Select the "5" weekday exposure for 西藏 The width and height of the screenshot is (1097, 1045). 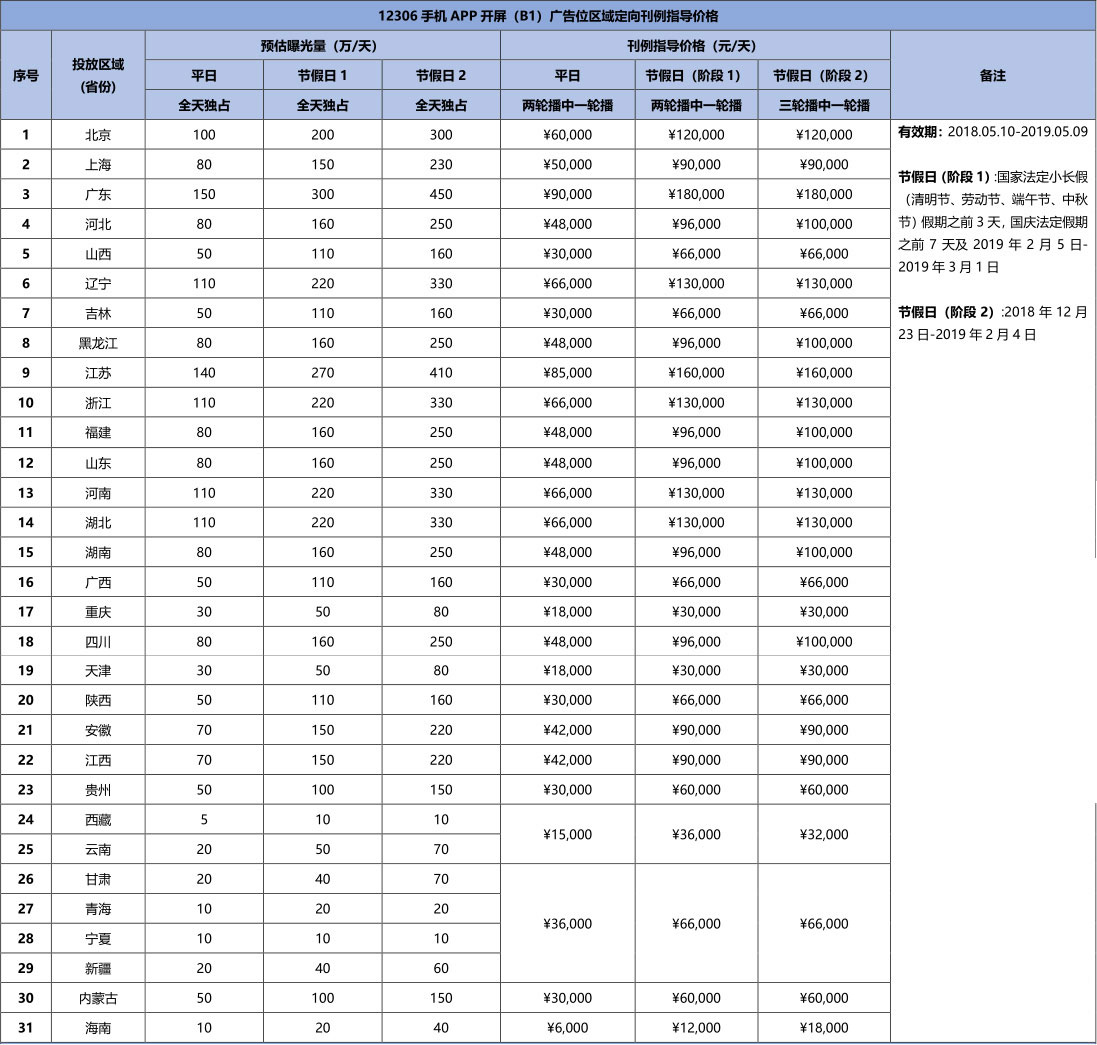204,819
